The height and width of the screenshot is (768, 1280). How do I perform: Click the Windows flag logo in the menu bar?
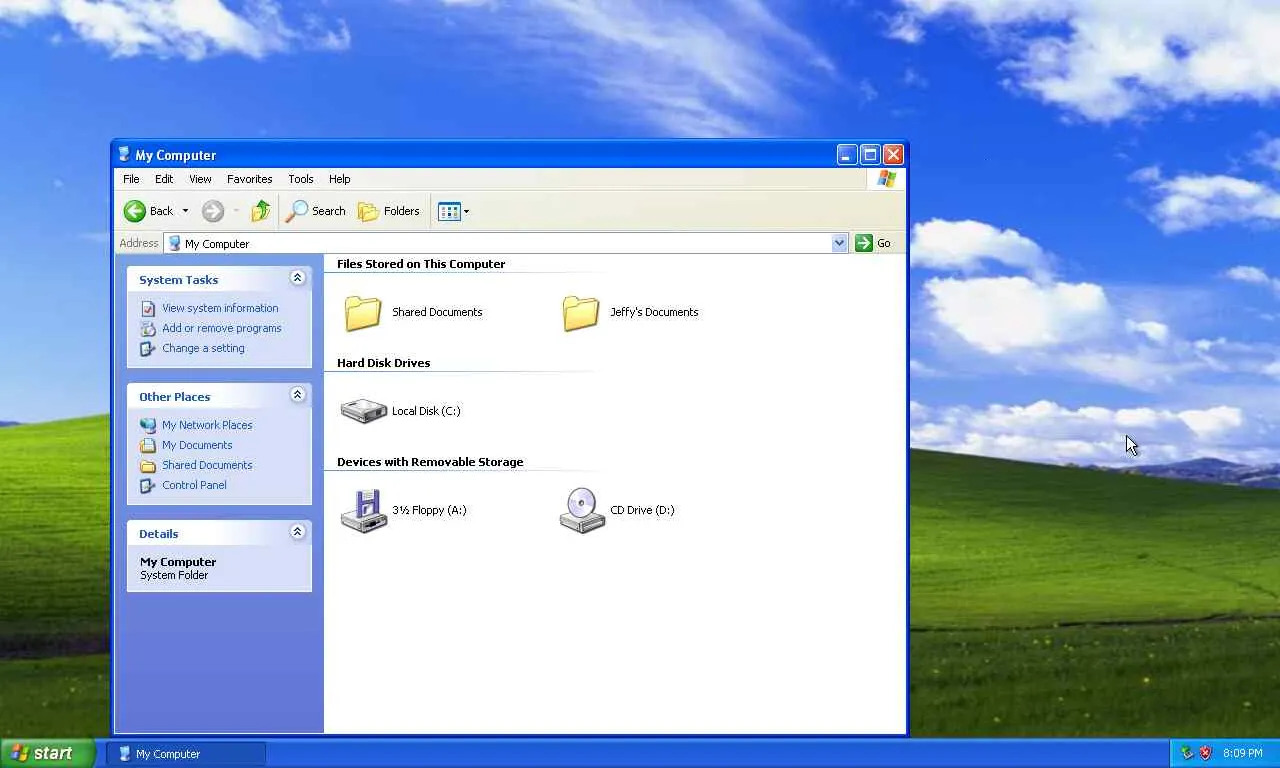click(886, 179)
